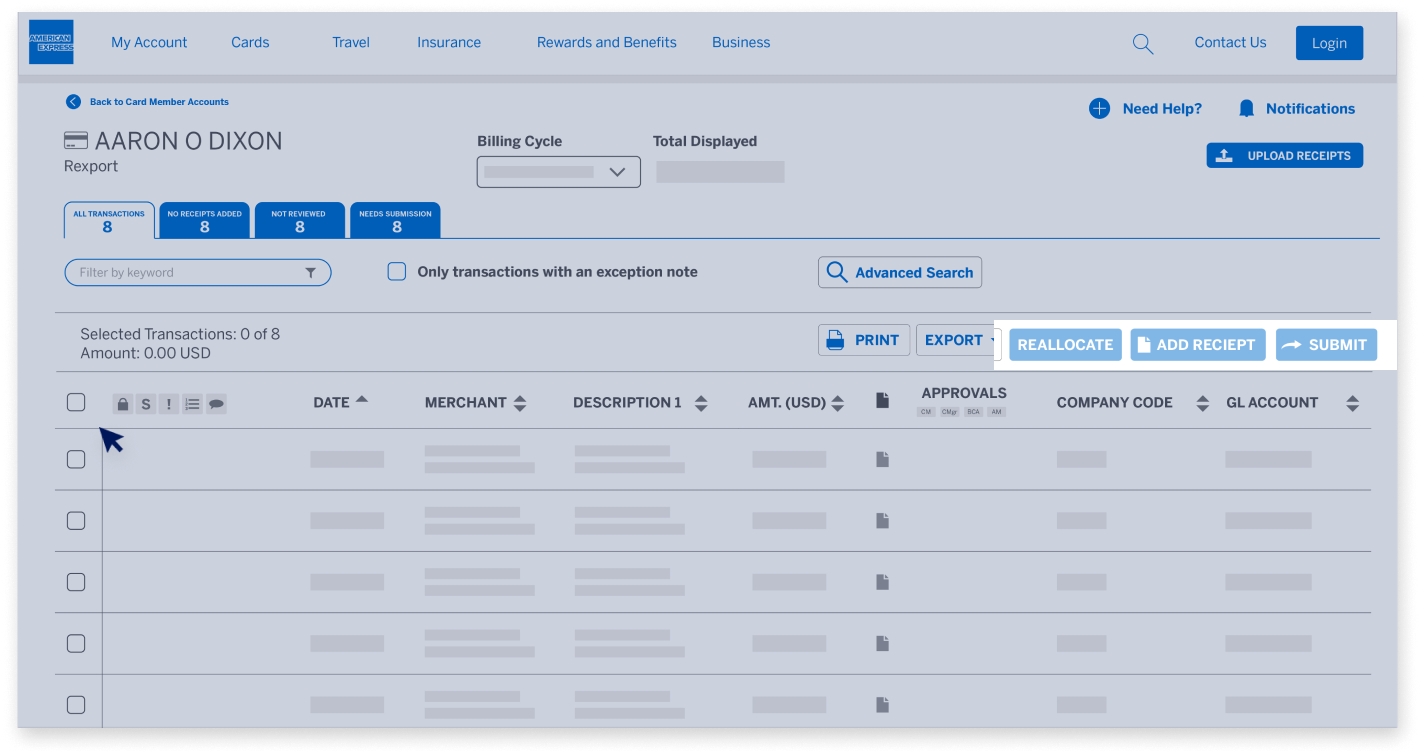Click the comment bubble column icon
Image resolution: width=1421 pixels, height=751 pixels.
coord(216,404)
